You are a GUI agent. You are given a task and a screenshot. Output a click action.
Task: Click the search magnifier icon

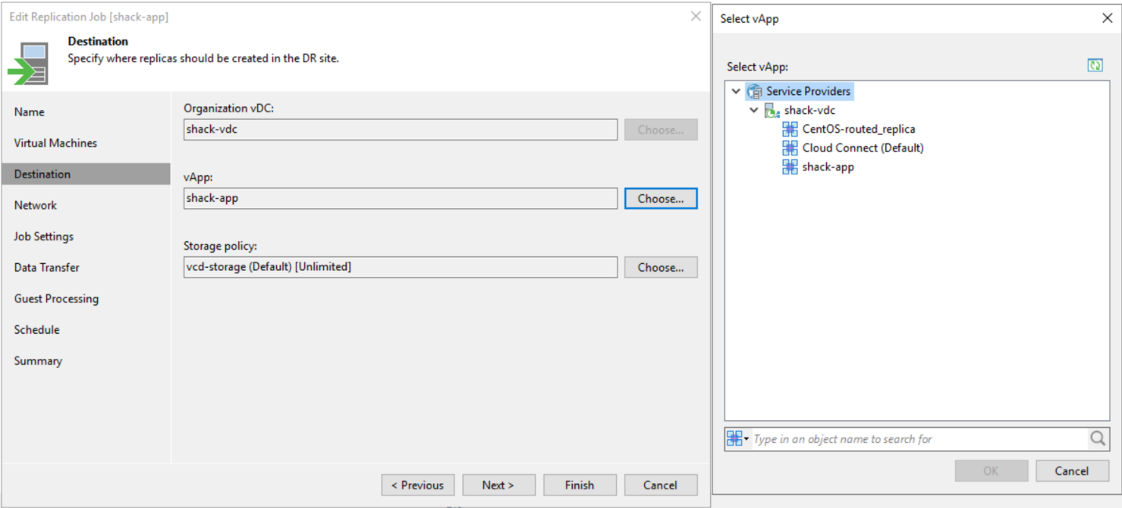pos(1098,439)
